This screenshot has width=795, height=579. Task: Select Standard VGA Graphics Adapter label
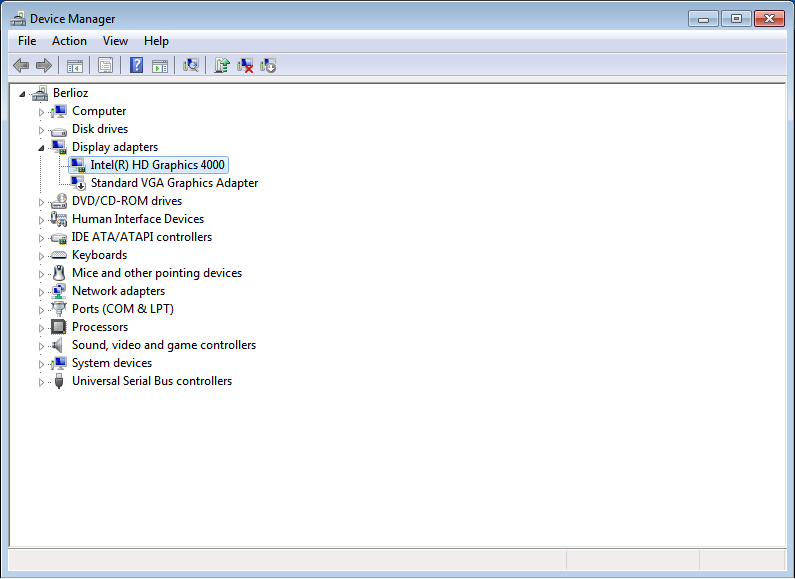tap(174, 183)
